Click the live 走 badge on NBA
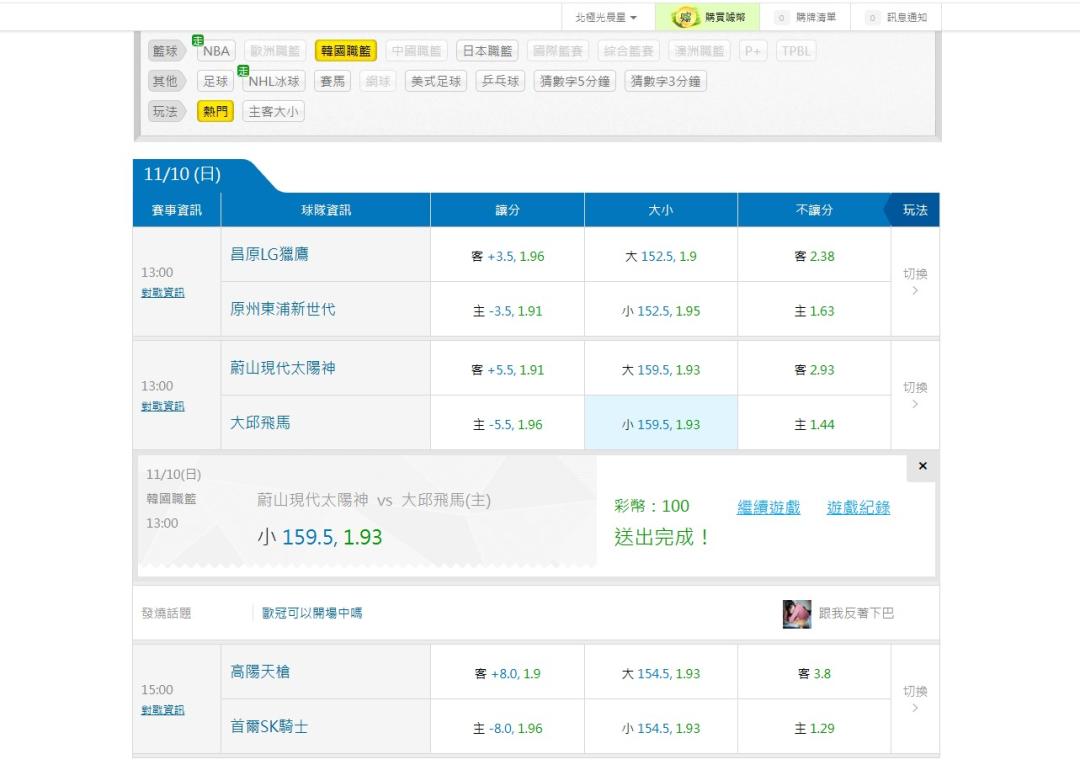Viewport: 1080px width, 770px height. [x=198, y=41]
